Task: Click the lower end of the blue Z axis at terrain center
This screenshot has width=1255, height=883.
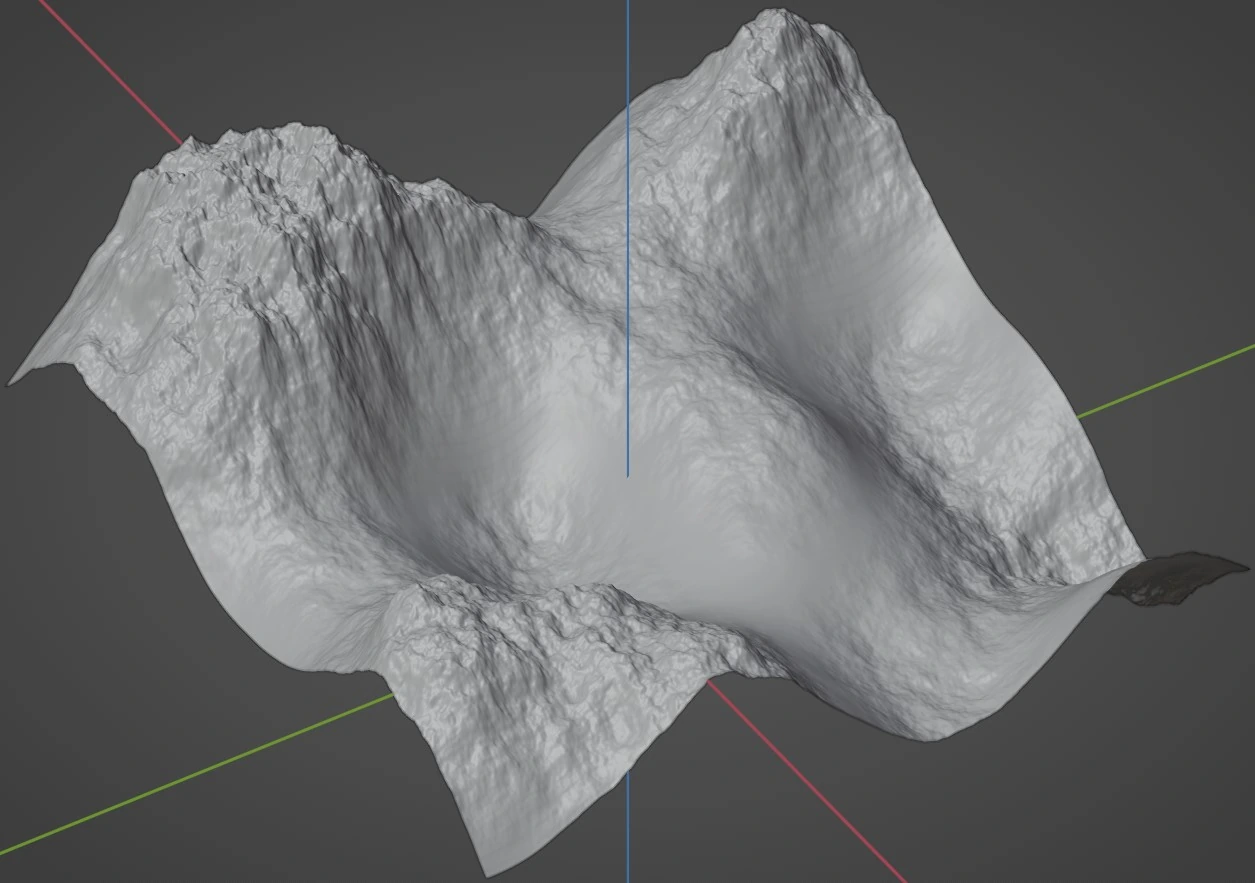Action: [628, 472]
